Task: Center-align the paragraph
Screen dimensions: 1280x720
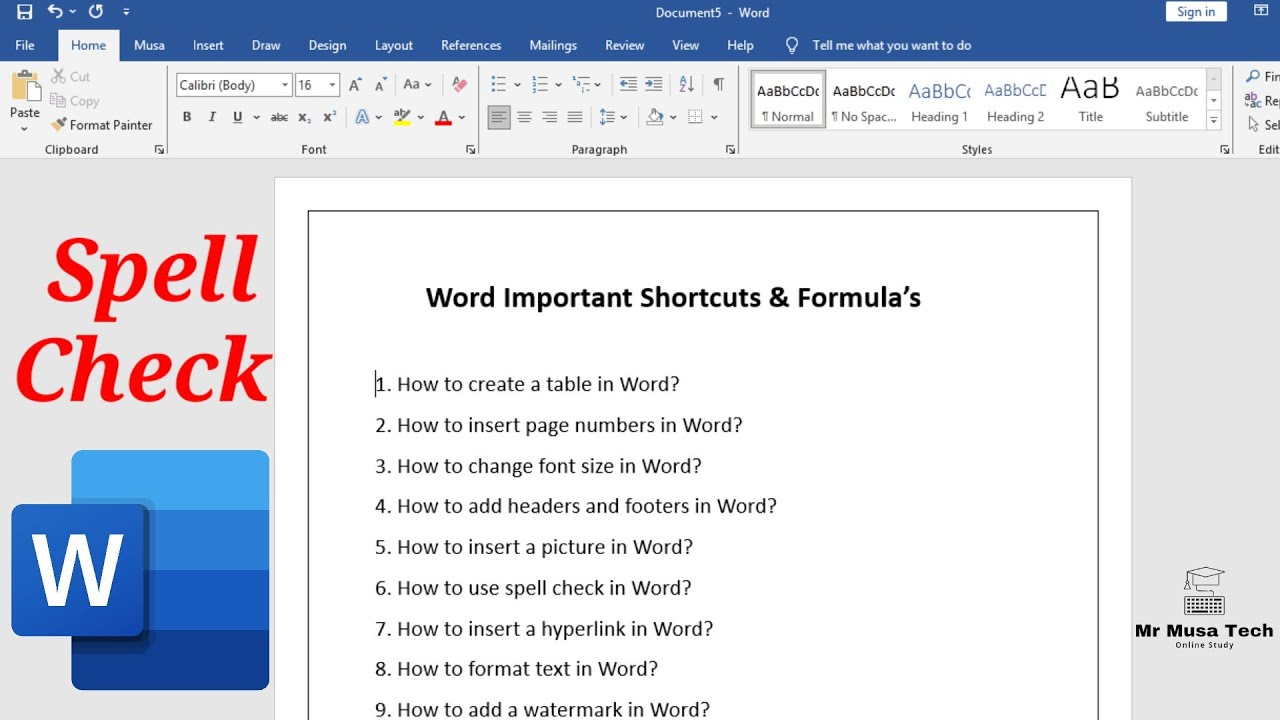Action: click(x=524, y=117)
